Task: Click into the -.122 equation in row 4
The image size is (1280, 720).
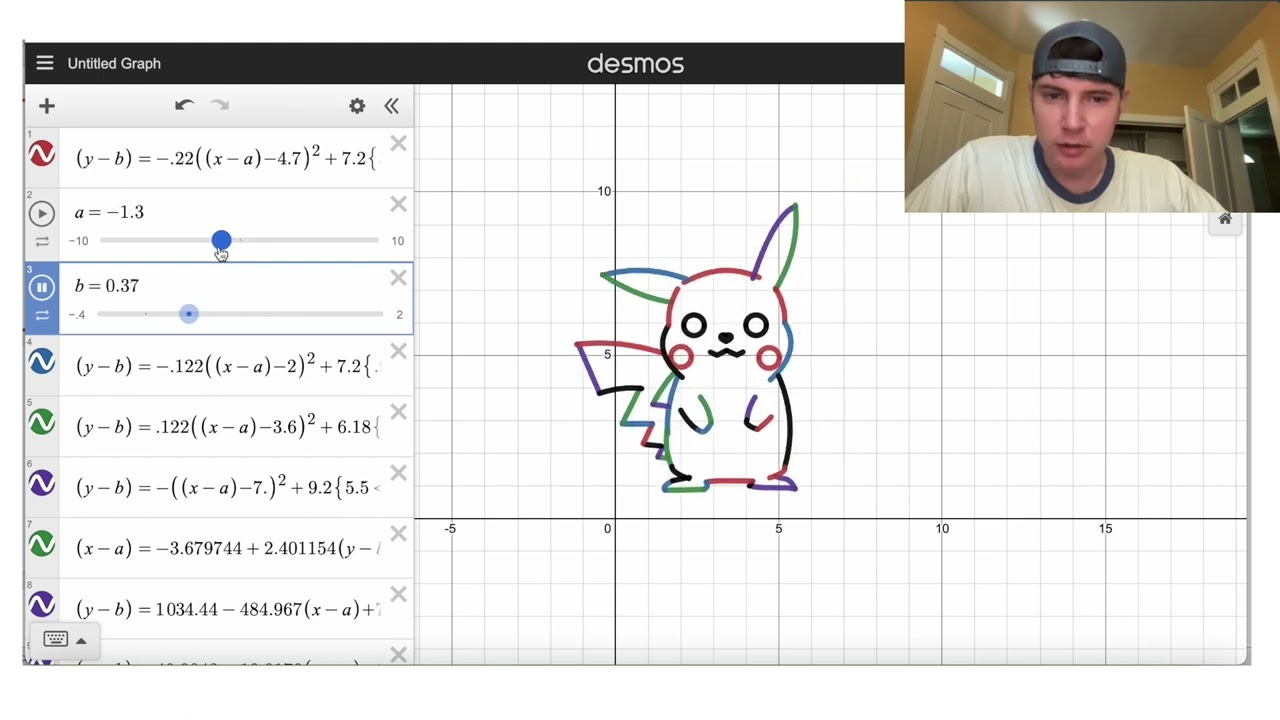Action: [227, 366]
